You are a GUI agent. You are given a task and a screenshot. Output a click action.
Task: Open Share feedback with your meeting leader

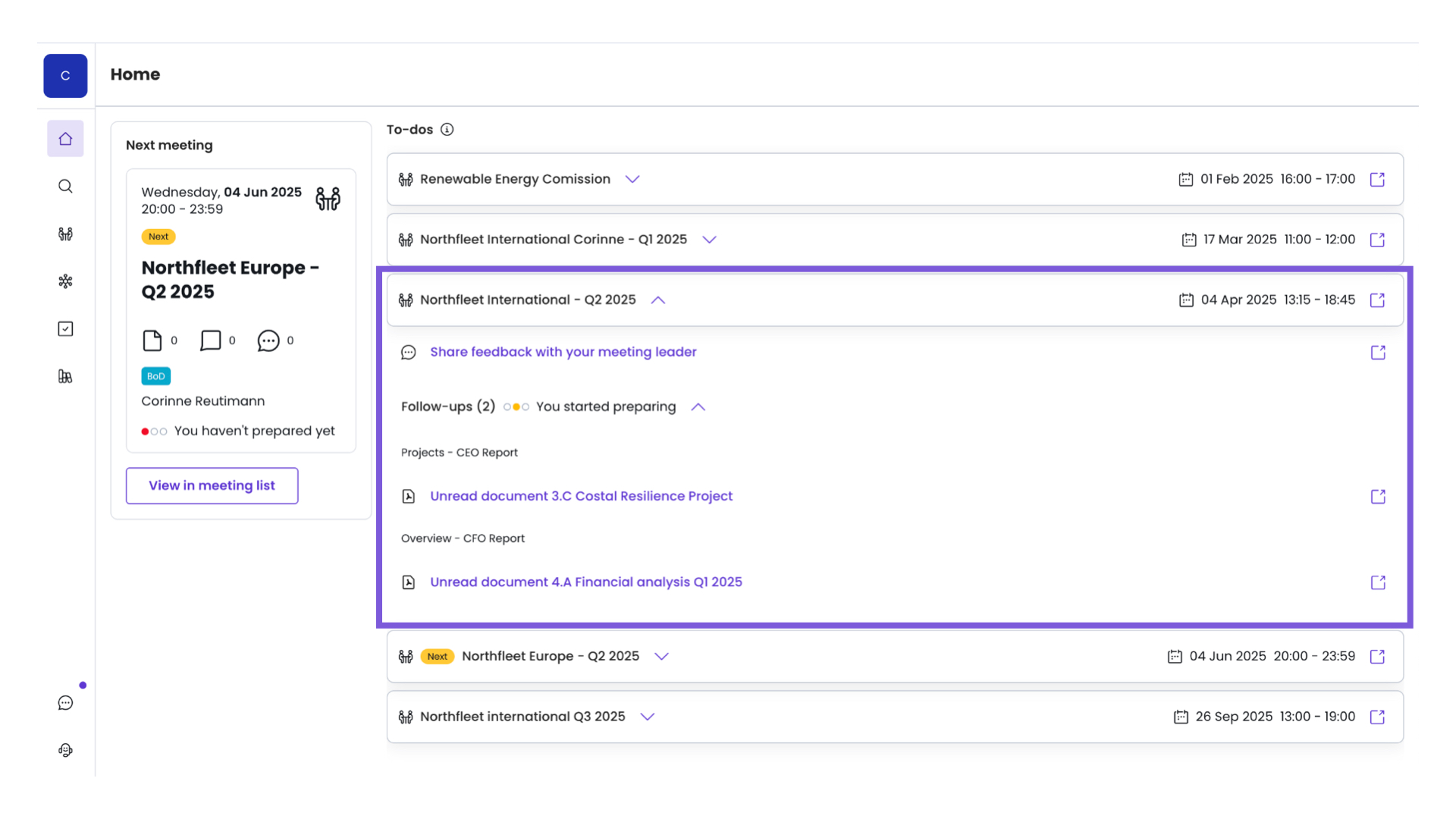point(563,352)
